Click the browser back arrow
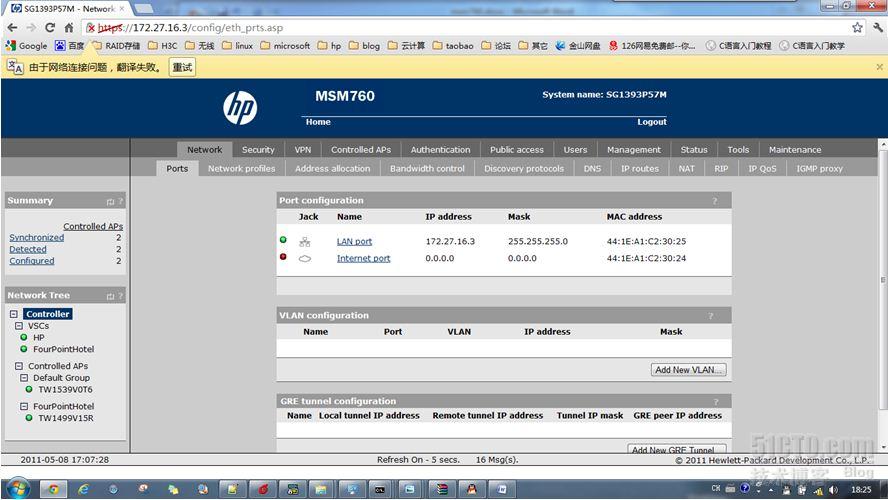The width and height of the screenshot is (888, 500). coord(12,27)
